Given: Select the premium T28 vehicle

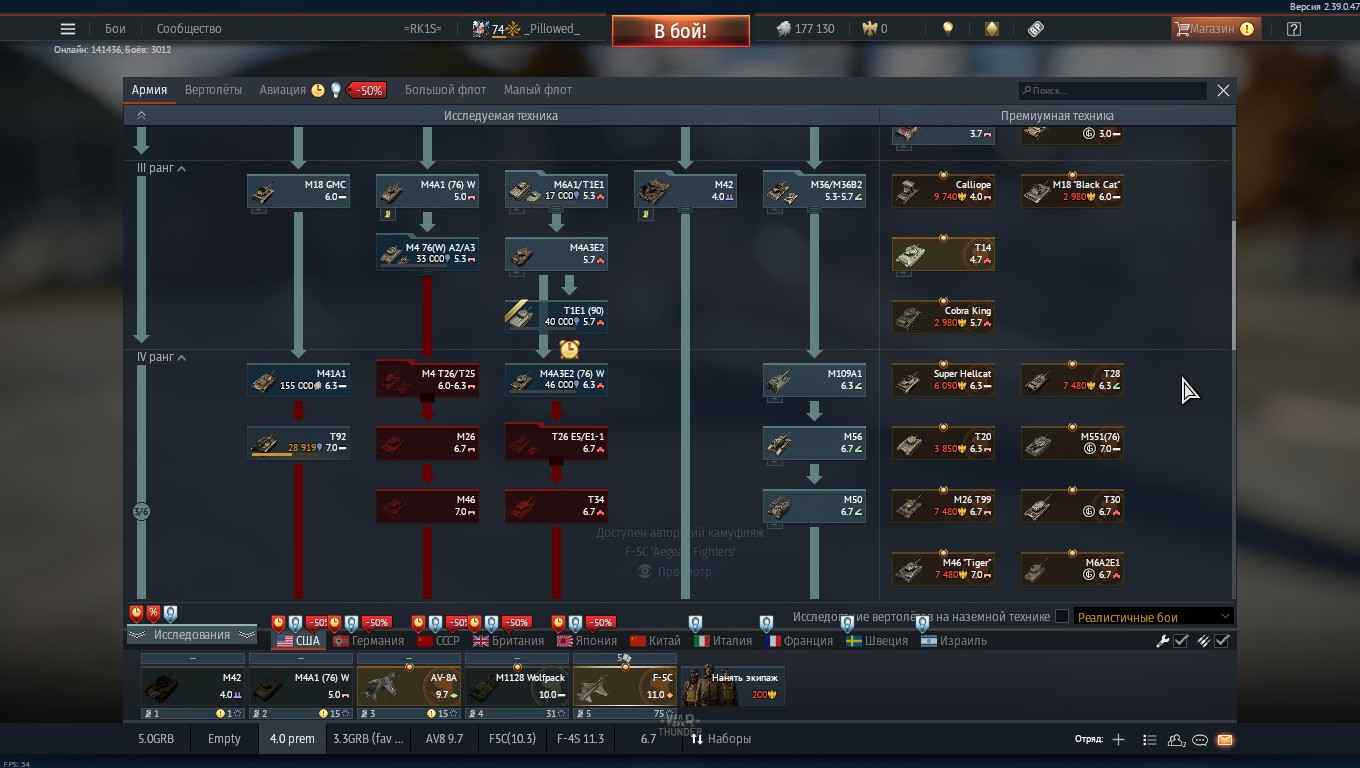Looking at the screenshot, I should click(x=1072, y=380).
